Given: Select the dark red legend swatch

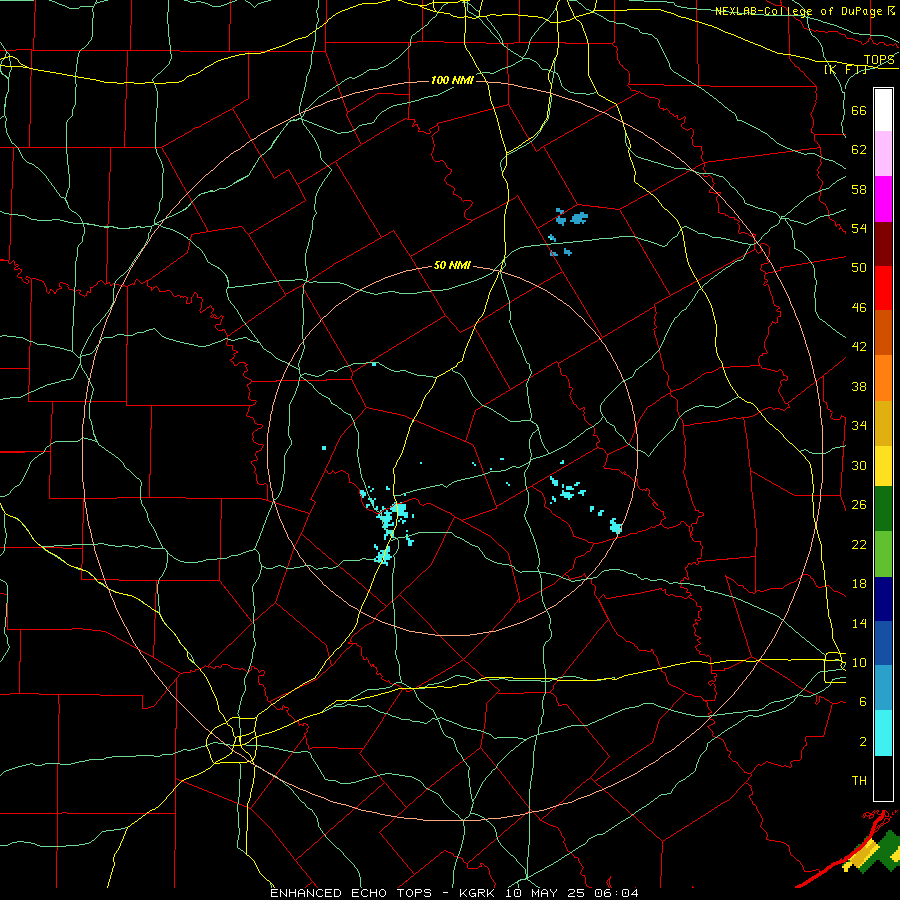Looking at the screenshot, I should [x=883, y=243].
